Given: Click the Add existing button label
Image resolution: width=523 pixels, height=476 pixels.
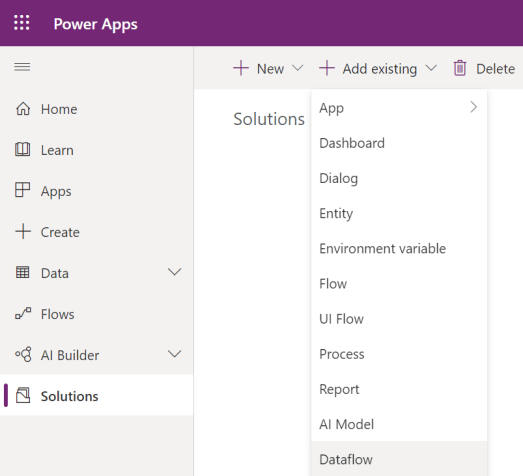Looking at the screenshot, I should pyautogui.click(x=380, y=69).
